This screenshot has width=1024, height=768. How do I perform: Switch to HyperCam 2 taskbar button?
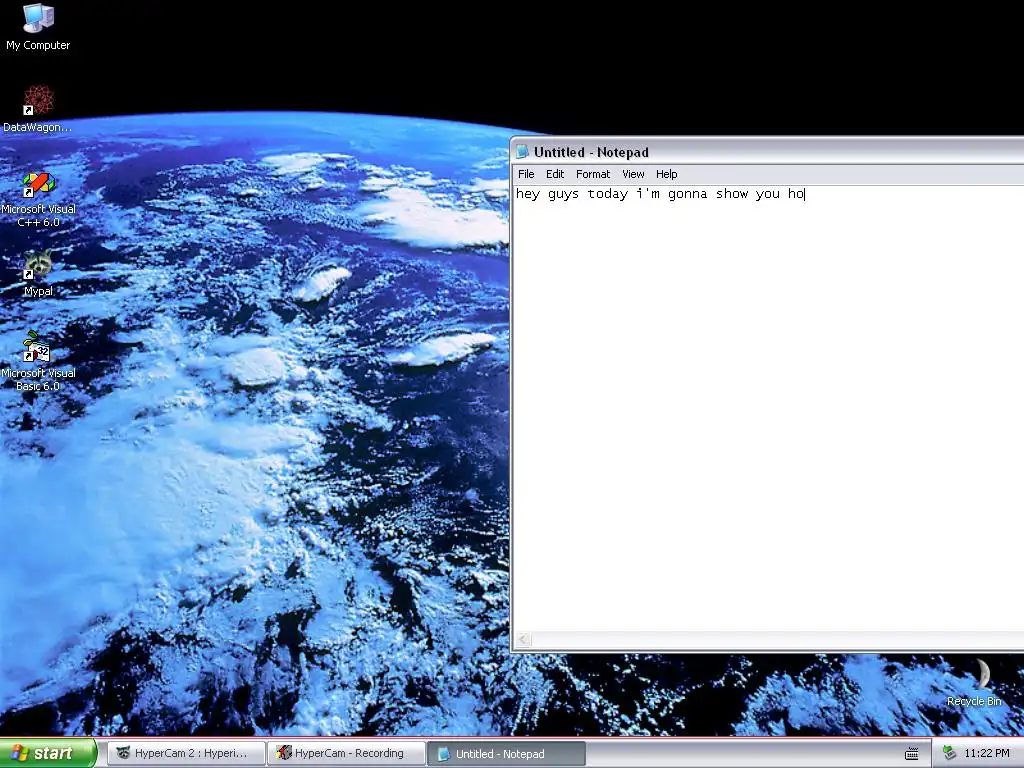pos(186,754)
